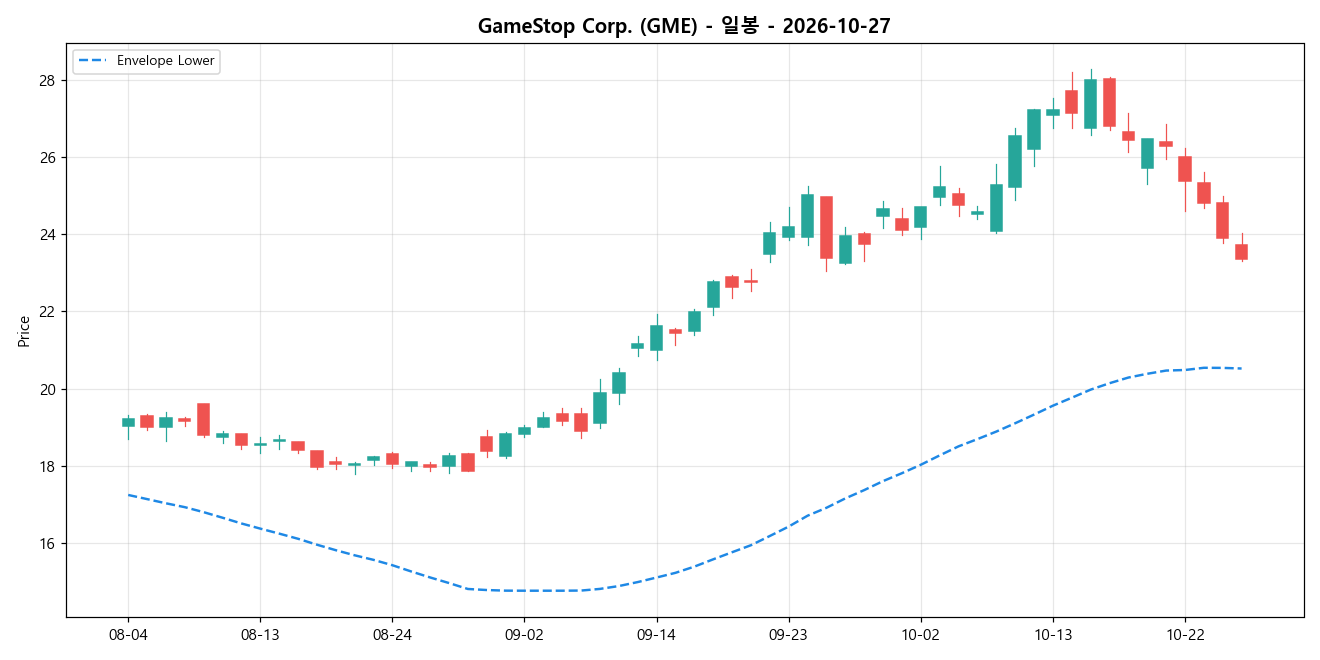
Task: Click the red candlestick at 08-24
Action: (392, 459)
